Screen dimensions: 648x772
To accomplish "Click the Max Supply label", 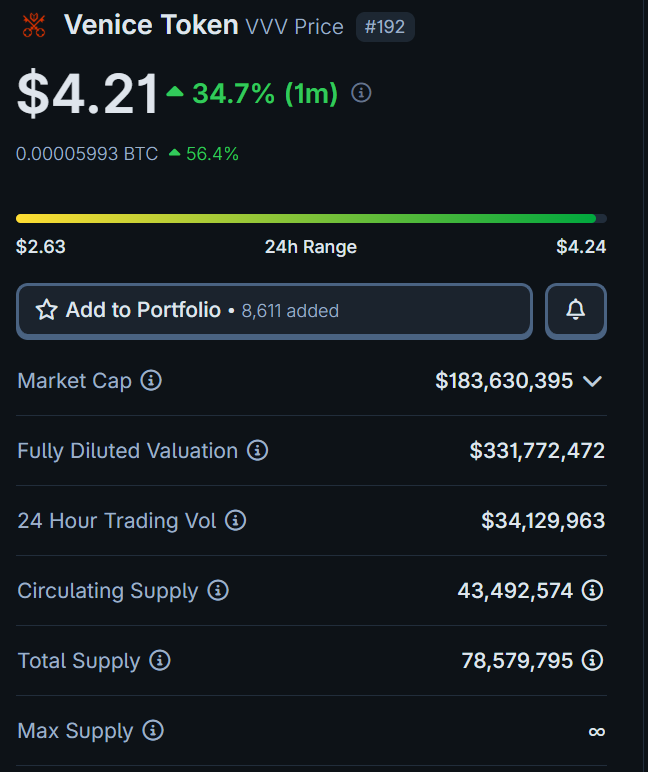I will (x=75, y=731).
